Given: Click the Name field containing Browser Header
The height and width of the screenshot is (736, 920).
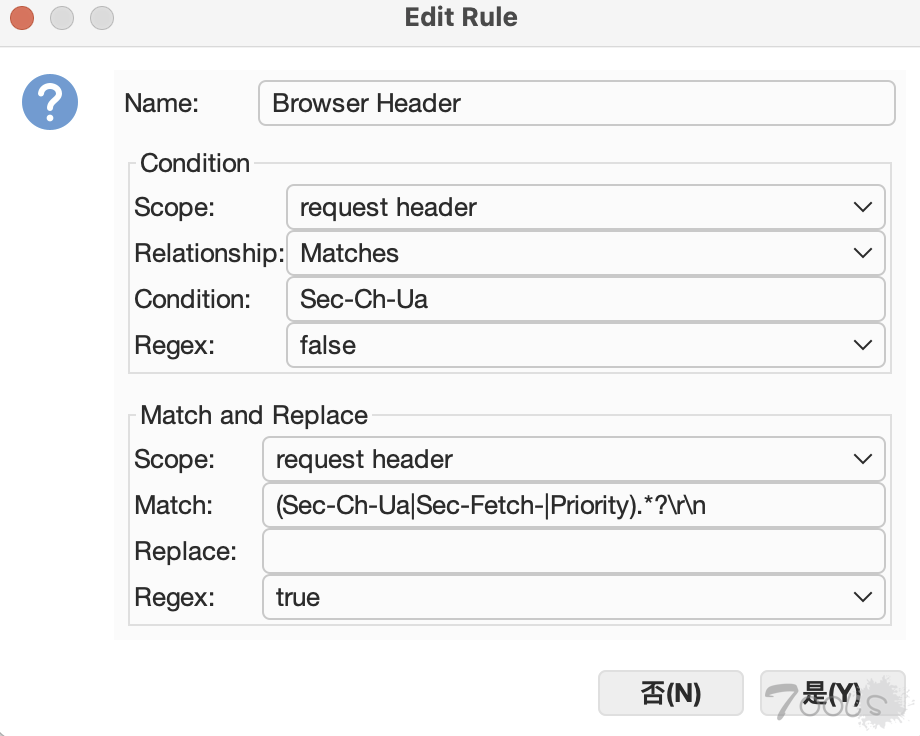Looking at the screenshot, I should 576,103.
